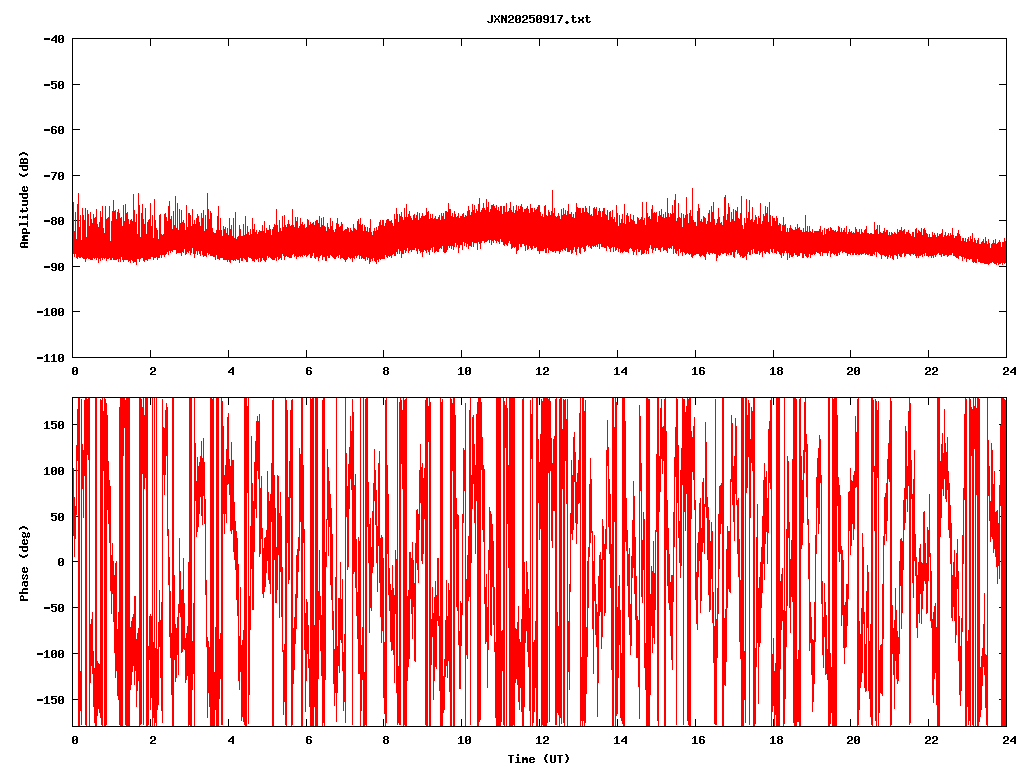The image size is (1024, 768).
Task: Click the -40 tick on amplitude axis
Action: click(53, 39)
